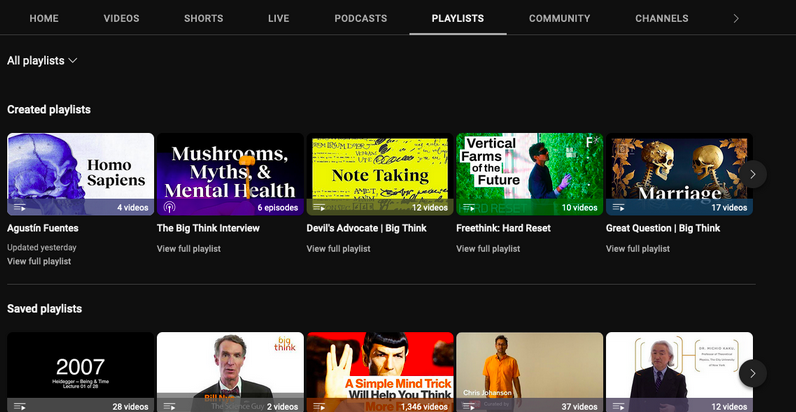Click the Created playlists heading

click(x=49, y=110)
